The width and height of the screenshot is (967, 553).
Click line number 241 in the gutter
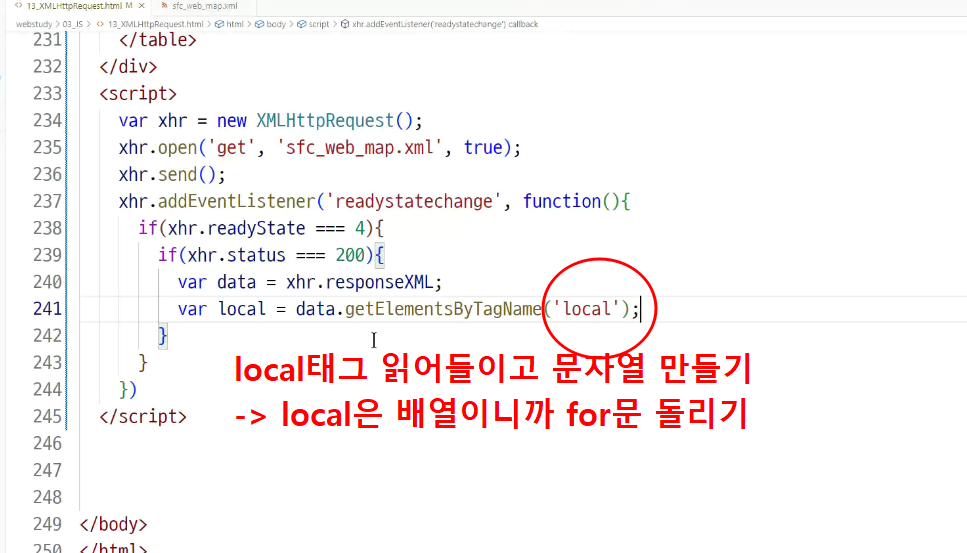pyautogui.click(x=47, y=309)
